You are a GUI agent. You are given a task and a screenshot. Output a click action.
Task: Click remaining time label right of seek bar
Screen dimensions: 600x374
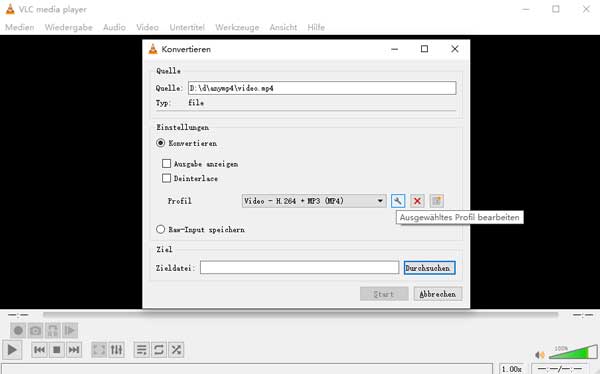(583, 315)
